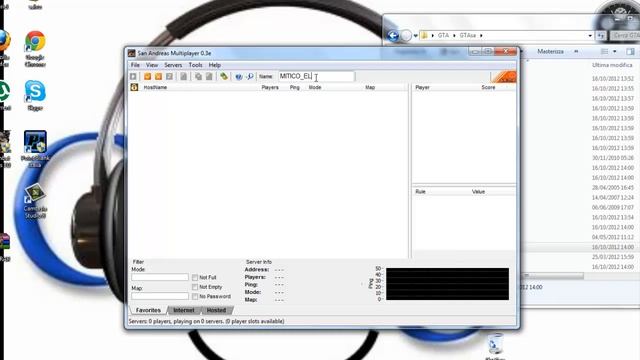Expand the arrow before GTA breadcrumb
The image size is (640, 360).
[x=433, y=36]
